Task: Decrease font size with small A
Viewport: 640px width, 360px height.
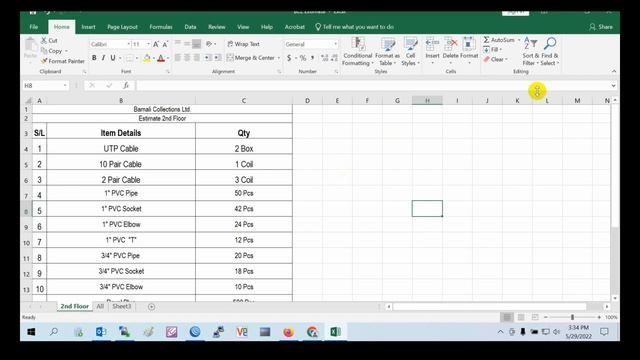Action: tap(165, 44)
